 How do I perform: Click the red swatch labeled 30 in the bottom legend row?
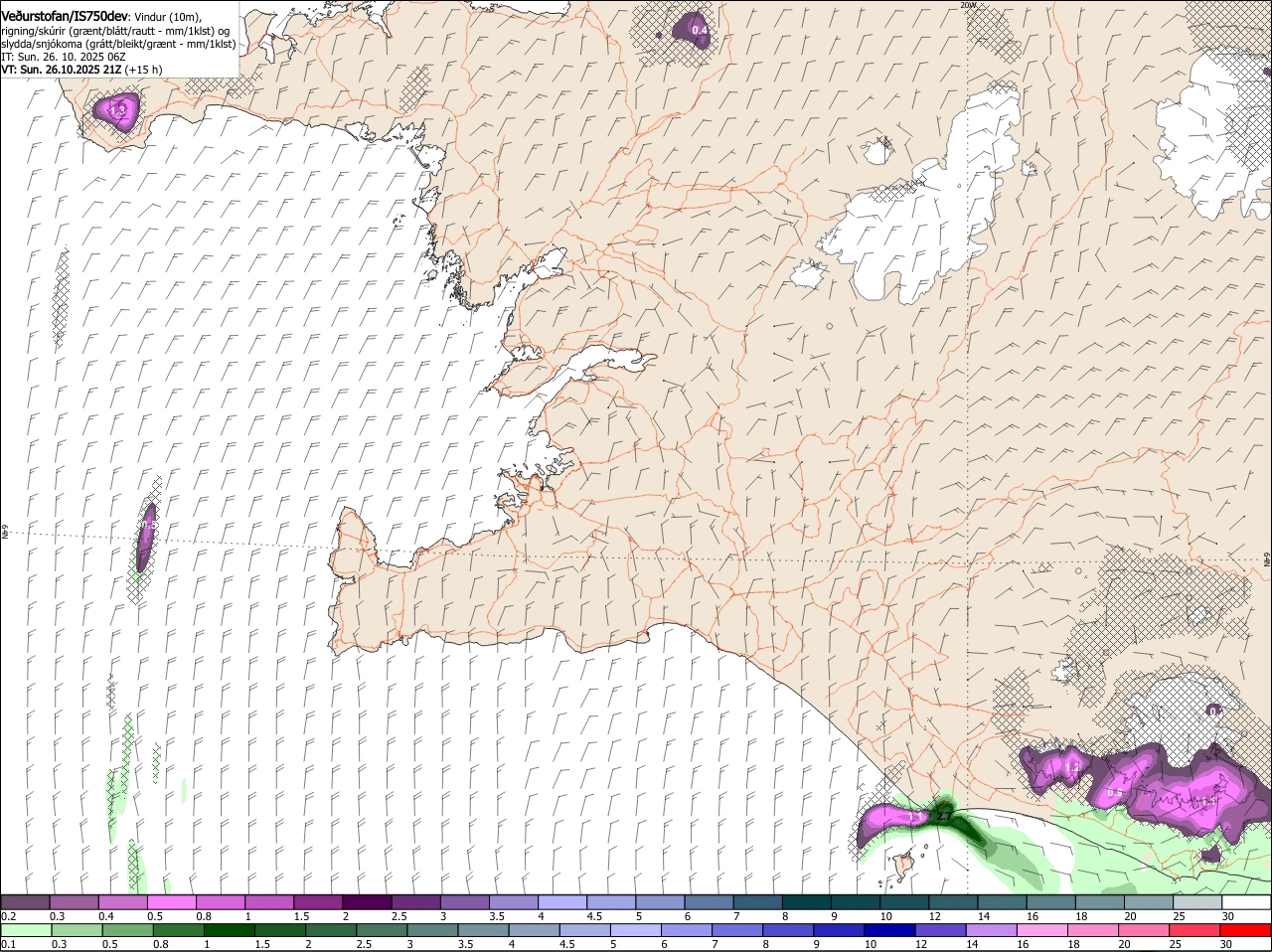click(x=1245, y=930)
